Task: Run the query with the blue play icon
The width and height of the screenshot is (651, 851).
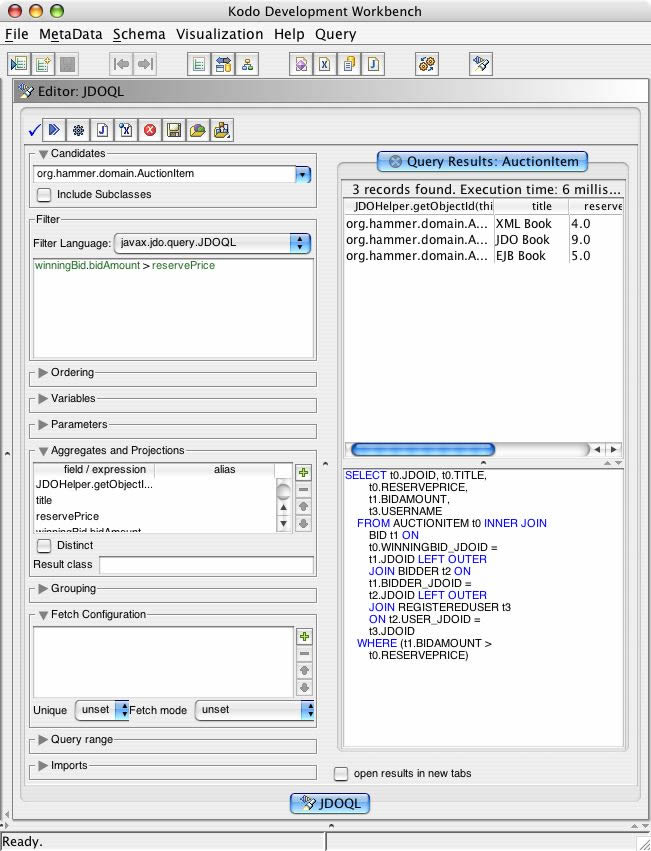Action: [55, 129]
